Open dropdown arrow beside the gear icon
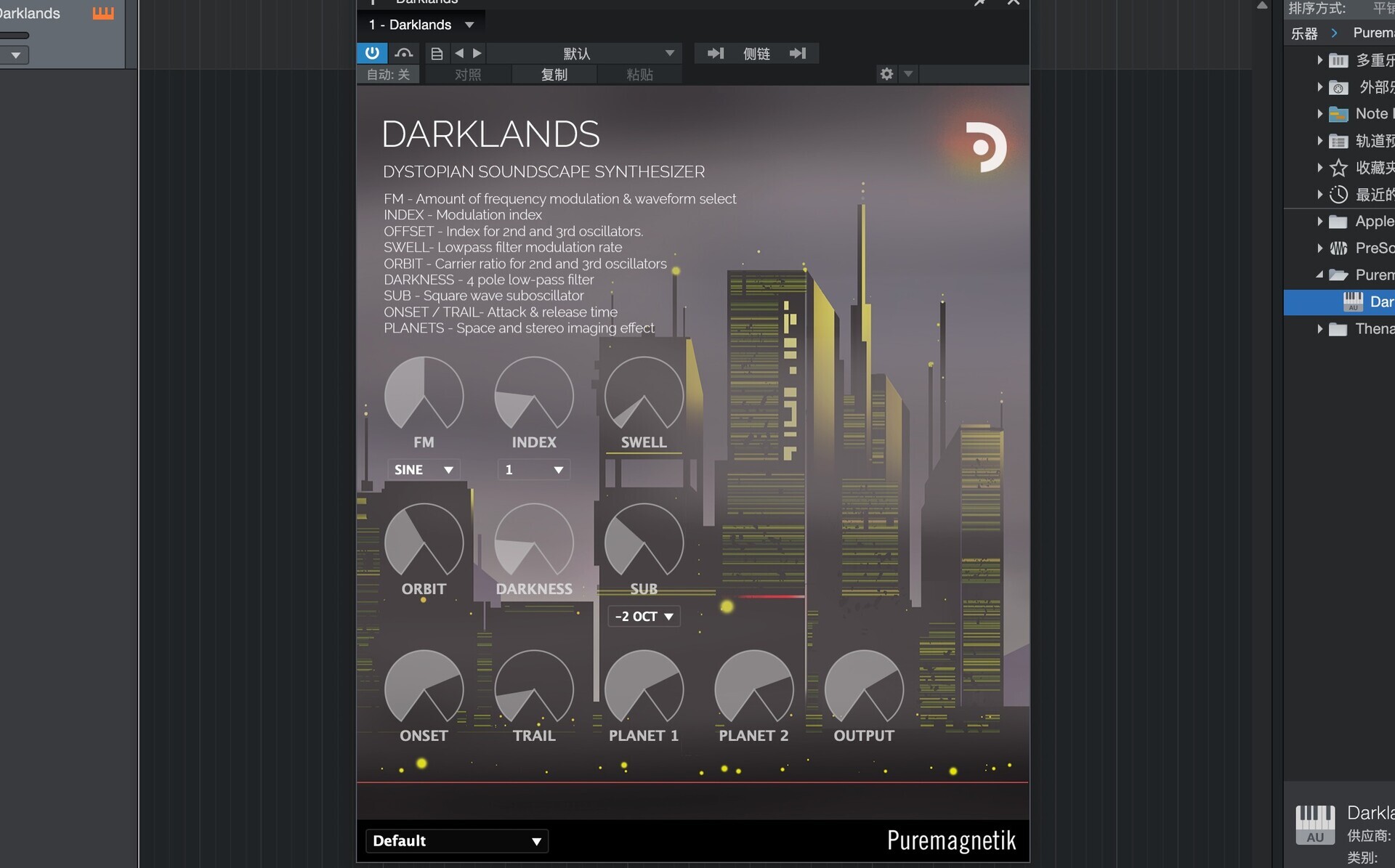Viewport: 1395px width, 868px height. (x=908, y=74)
